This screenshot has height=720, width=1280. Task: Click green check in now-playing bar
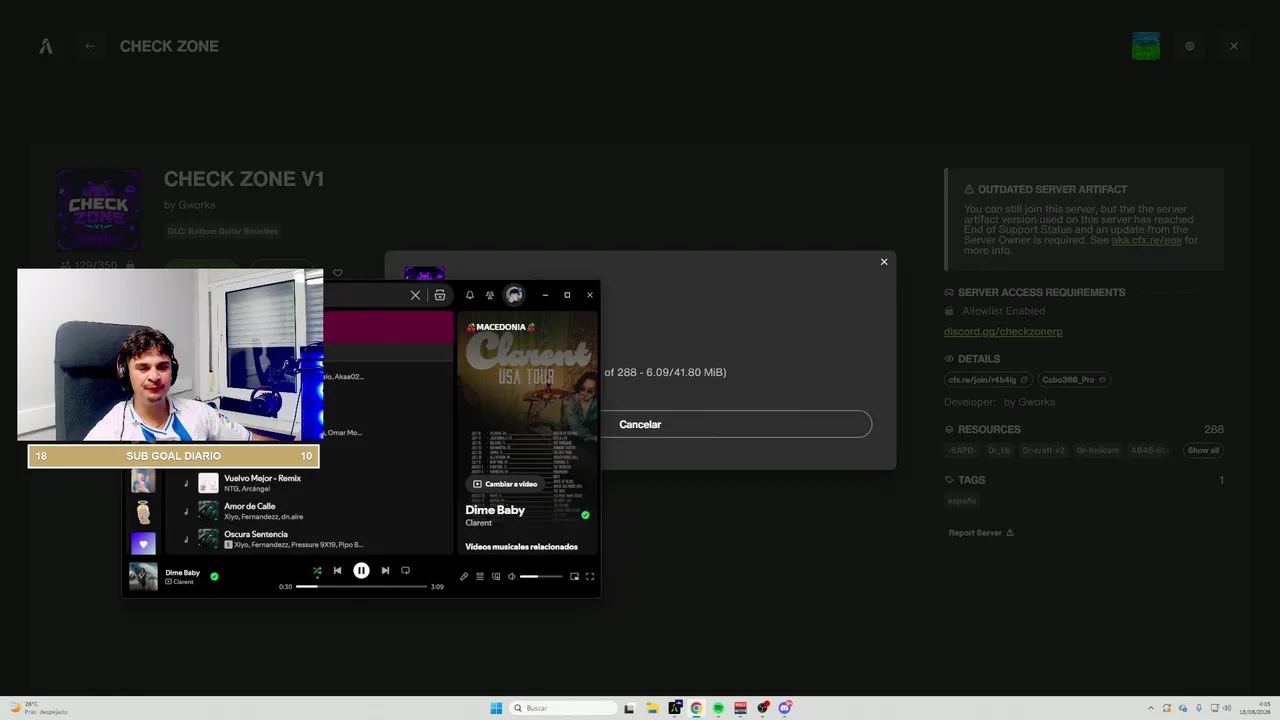click(x=214, y=576)
